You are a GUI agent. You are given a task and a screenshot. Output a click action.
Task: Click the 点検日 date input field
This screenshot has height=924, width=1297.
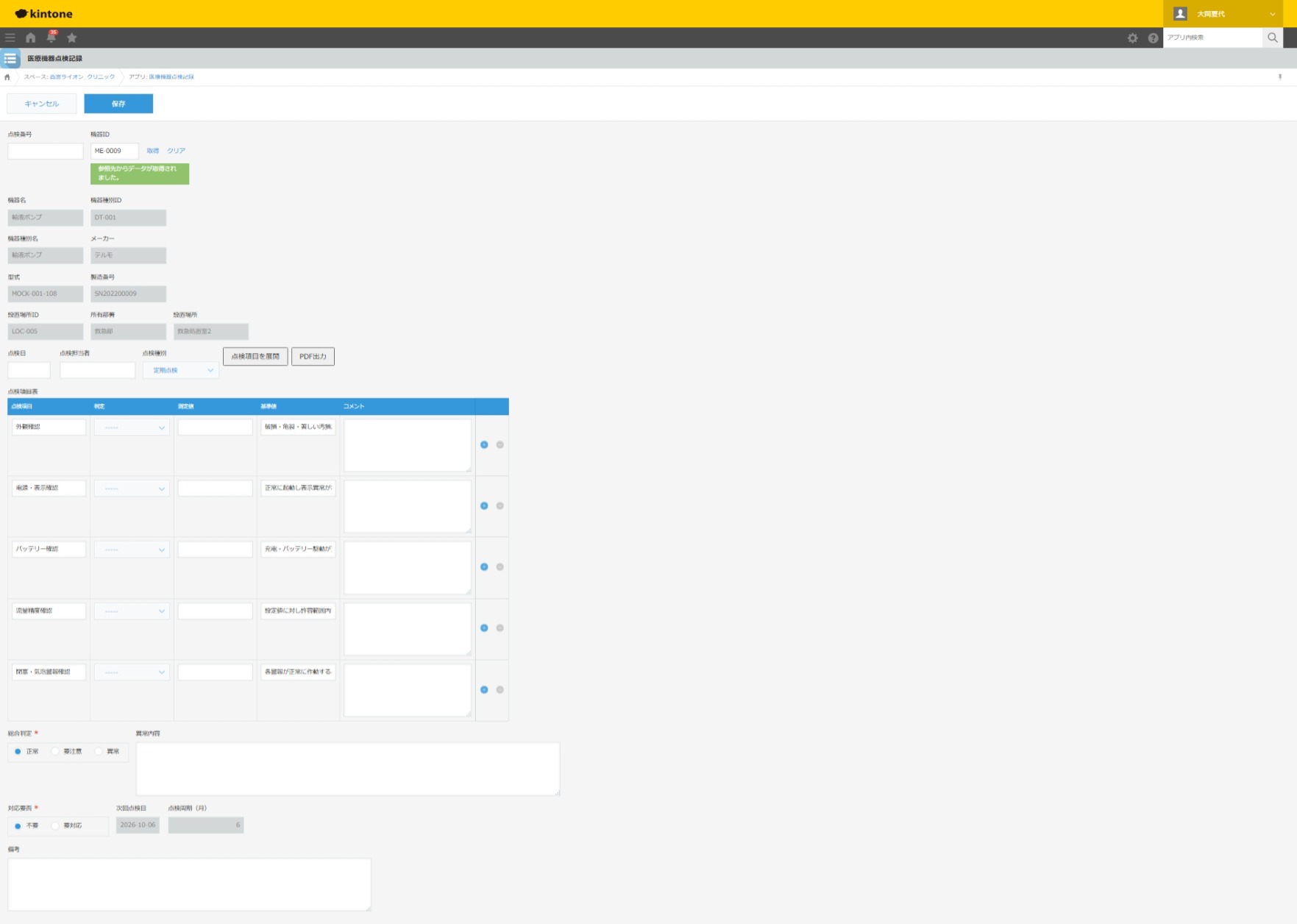coord(29,370)
